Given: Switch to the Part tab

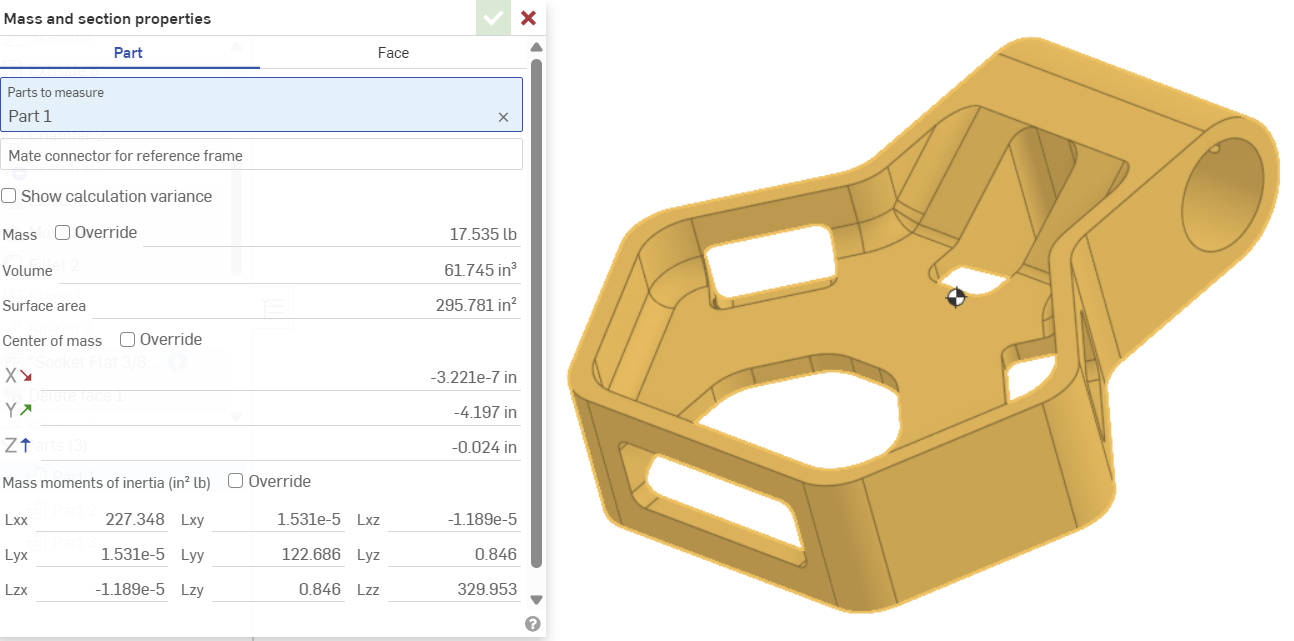Looking at the screenshot, I should (x=128, y=52).
